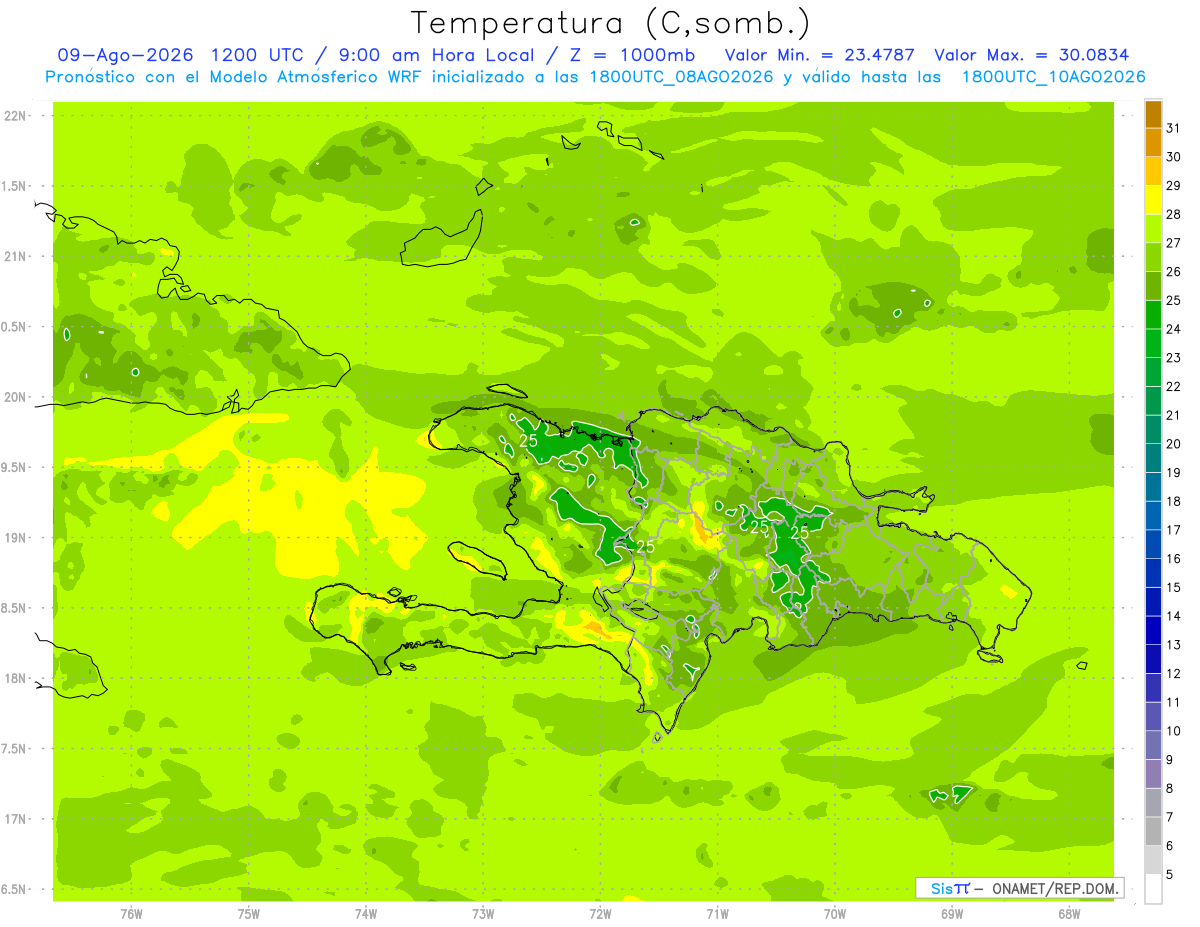The width and height of the screenshot is (1200, 927).
Task: Click the 'Temperatura (C,somb.)' chart title
Action: coord(610,23)
